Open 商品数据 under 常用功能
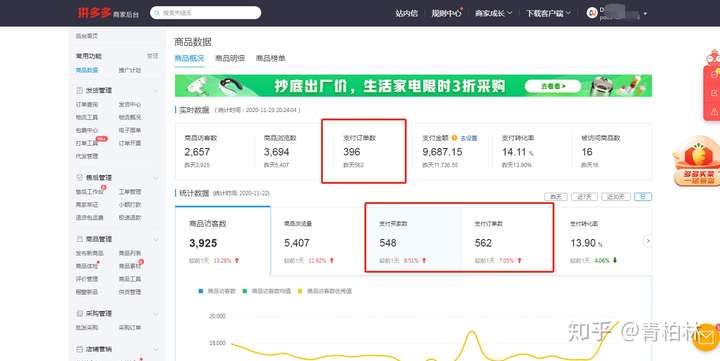 87,70
